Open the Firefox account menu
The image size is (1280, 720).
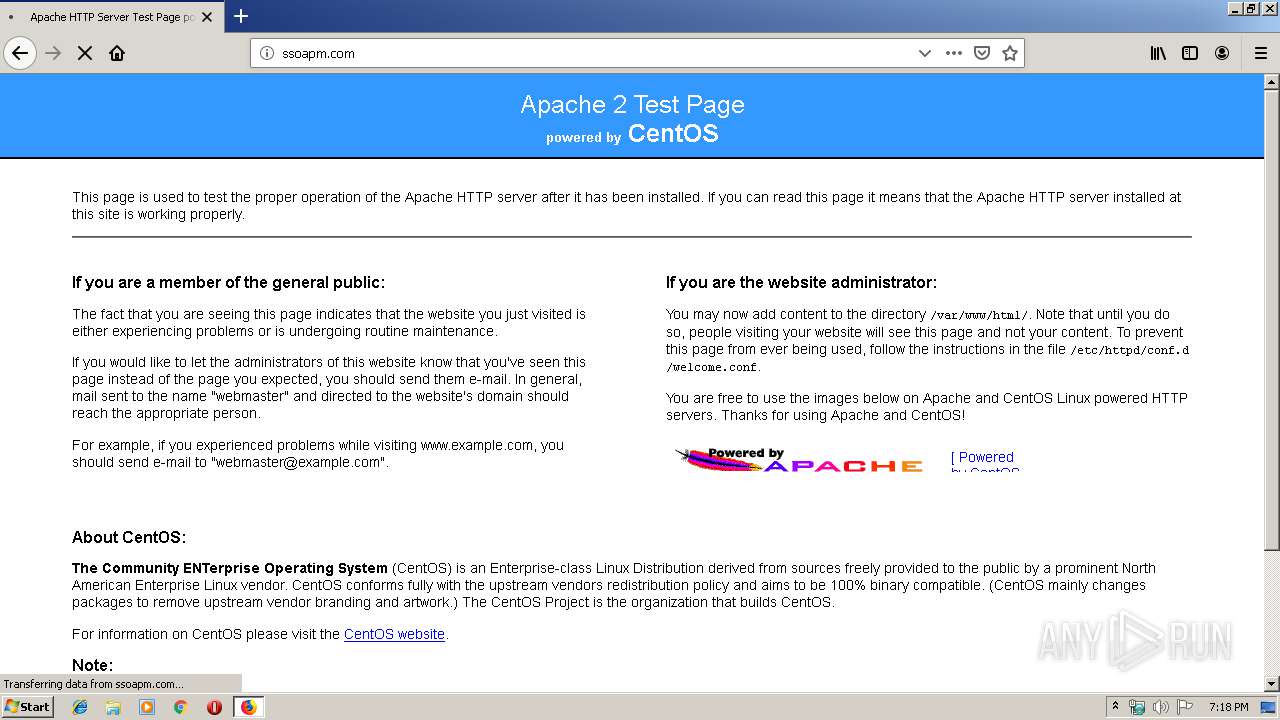pyautogui.click(x=1222, y=53)
